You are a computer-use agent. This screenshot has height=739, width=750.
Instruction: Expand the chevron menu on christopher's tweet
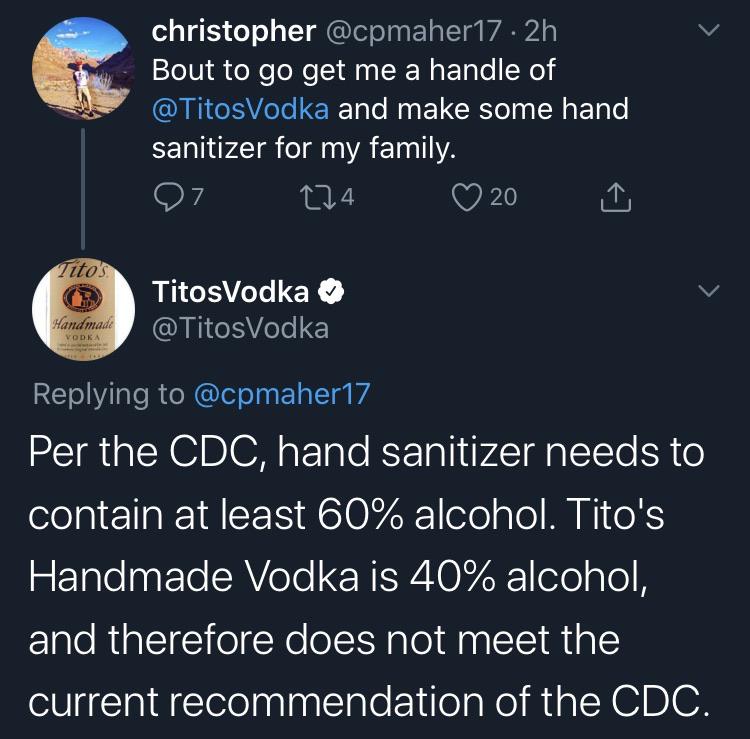706,33
